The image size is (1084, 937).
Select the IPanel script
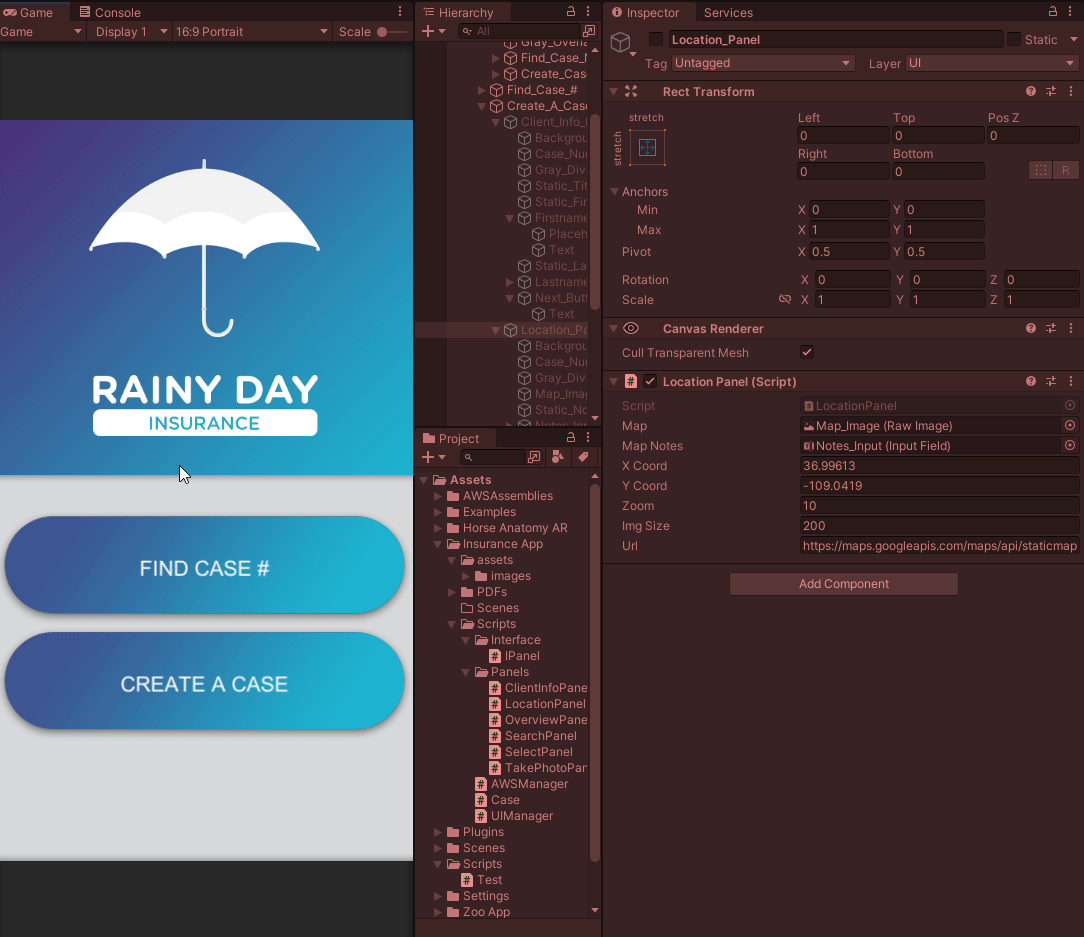[x=514, y=656]
